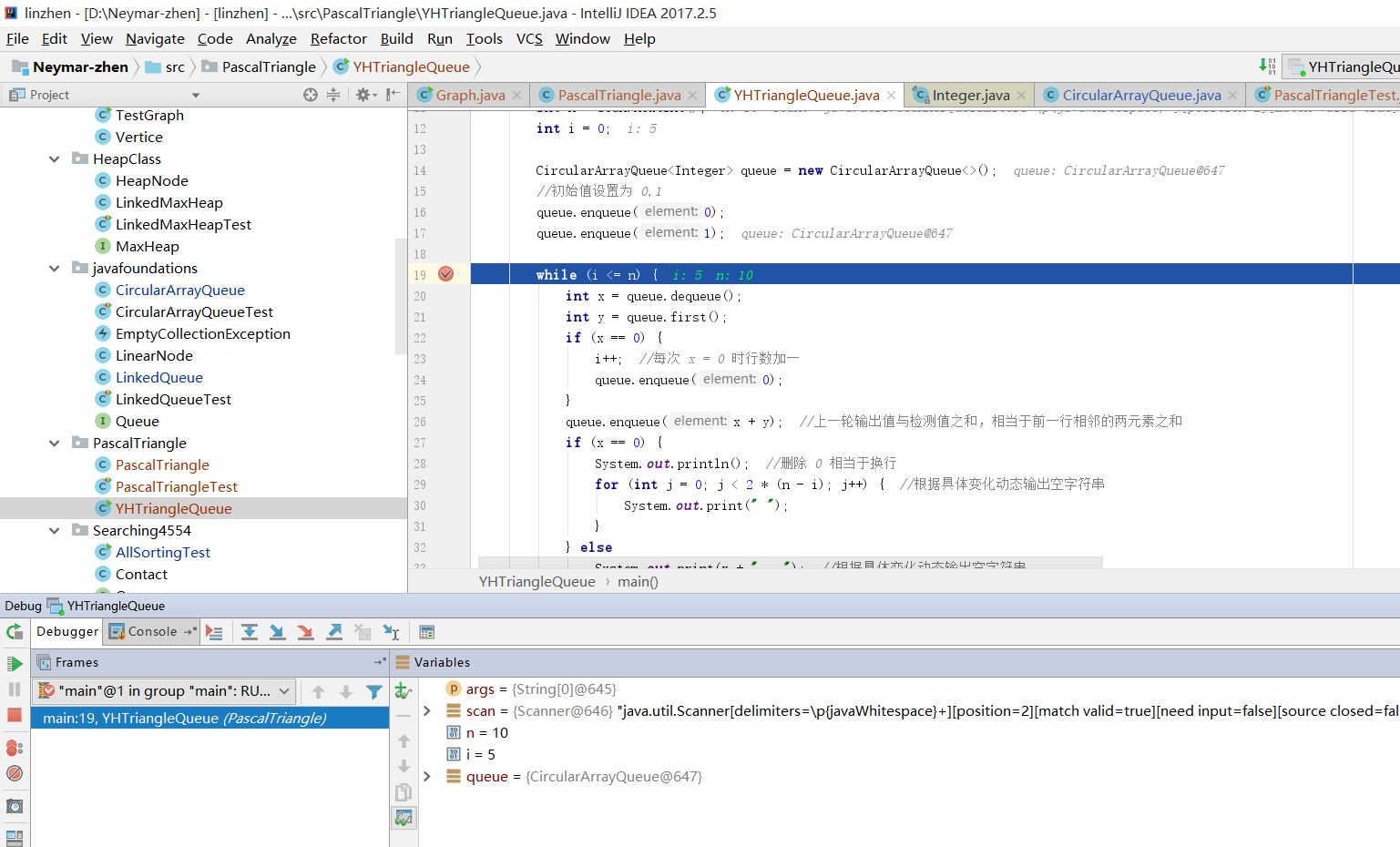This screenshot has width=1400, height=847.
Task: Select frame main:19, YHTriangleQueue
Action: pos(210,719)
